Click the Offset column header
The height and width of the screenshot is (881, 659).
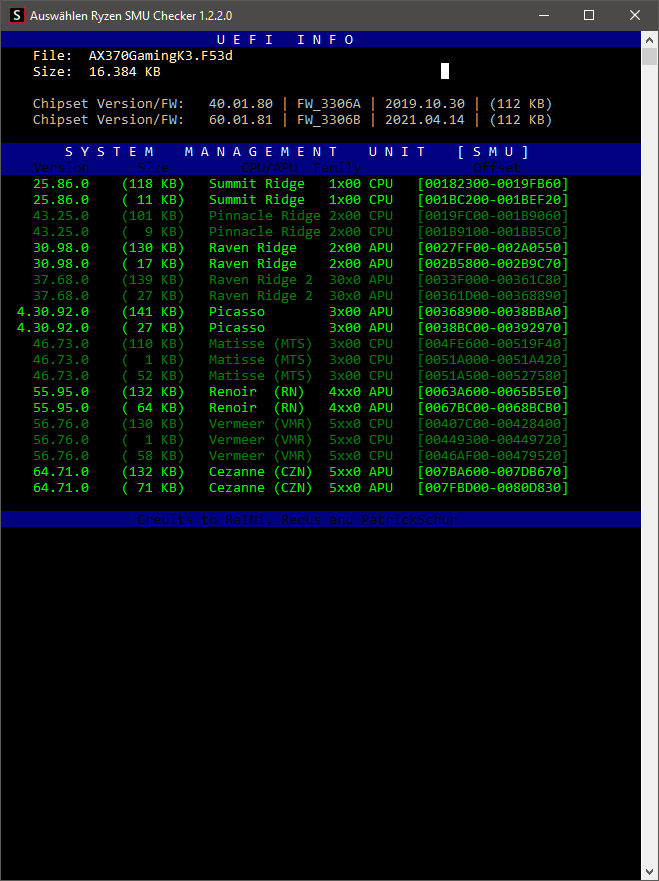point(497,167)
